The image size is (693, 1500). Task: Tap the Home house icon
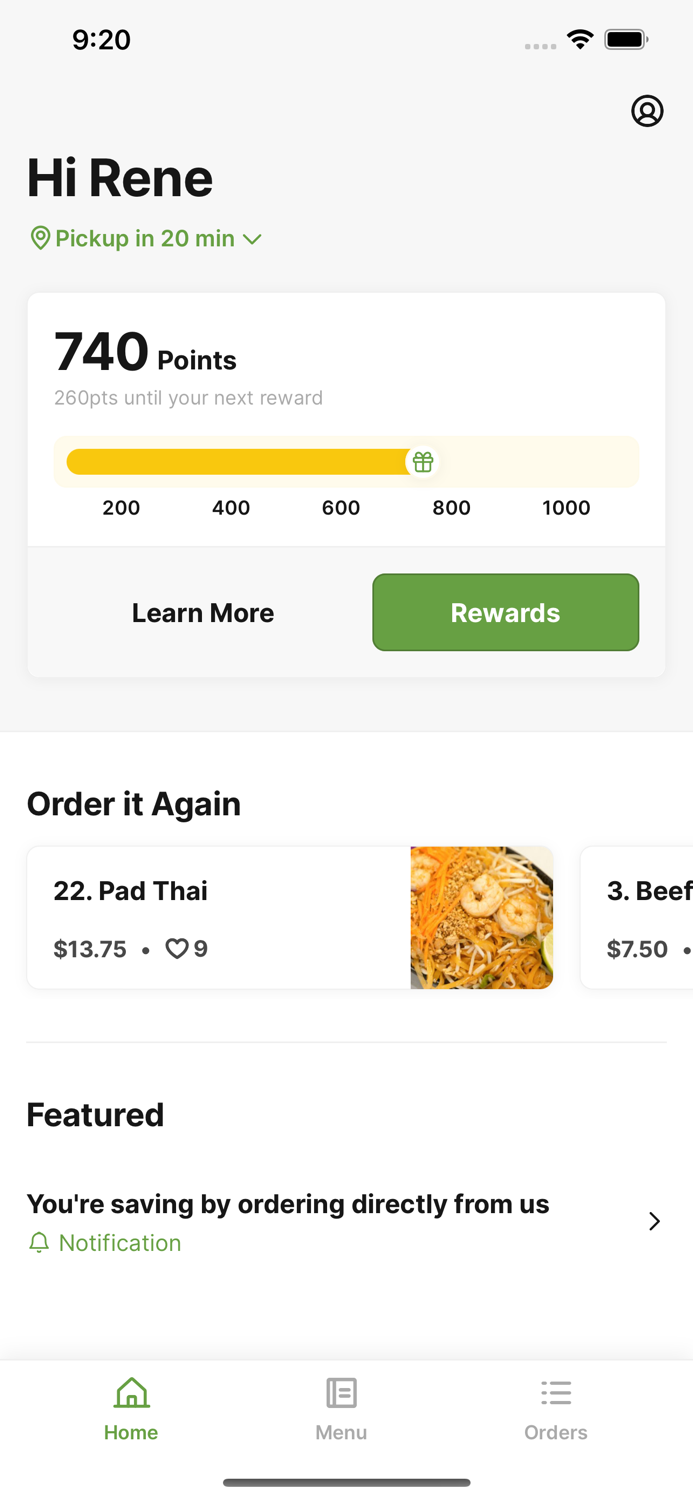[131, 1392]
